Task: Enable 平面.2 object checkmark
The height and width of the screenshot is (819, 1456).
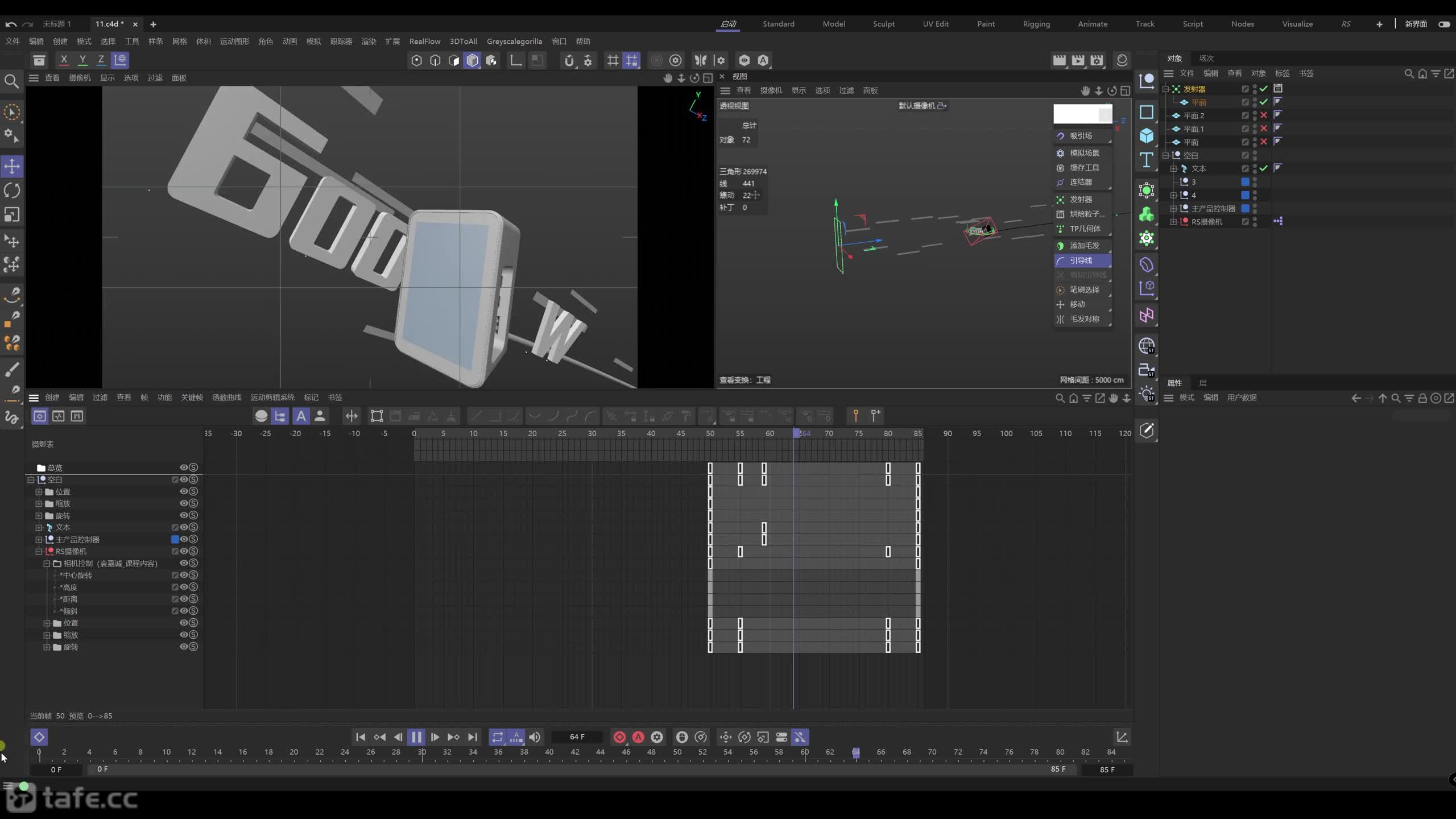Action: 1264,115
